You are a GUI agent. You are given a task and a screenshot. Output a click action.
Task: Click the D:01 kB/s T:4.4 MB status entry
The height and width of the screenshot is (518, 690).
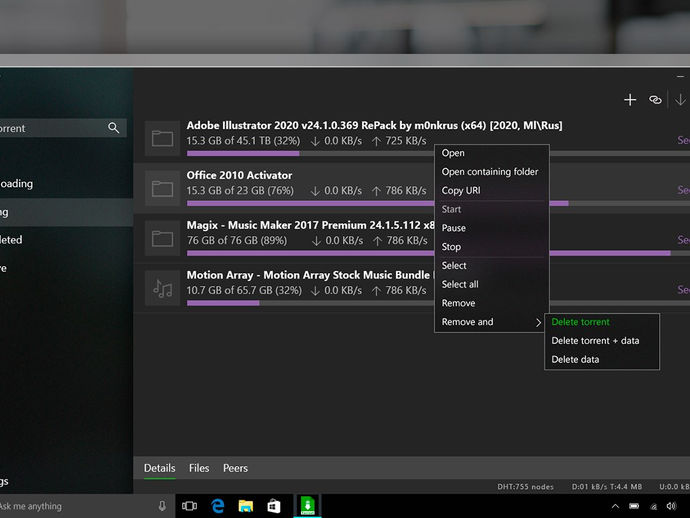click(607, 487)
